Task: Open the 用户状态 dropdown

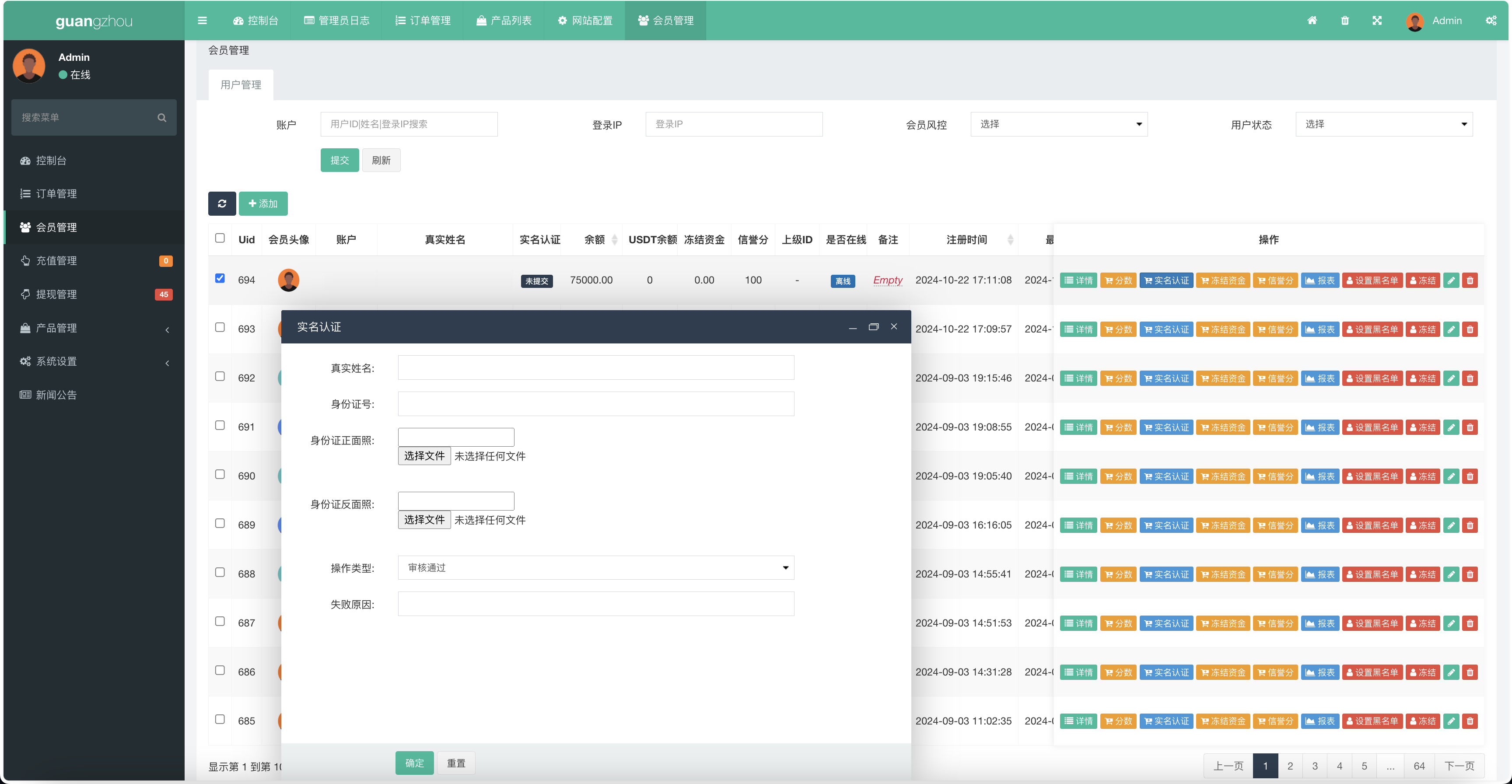Action: 1383,124
